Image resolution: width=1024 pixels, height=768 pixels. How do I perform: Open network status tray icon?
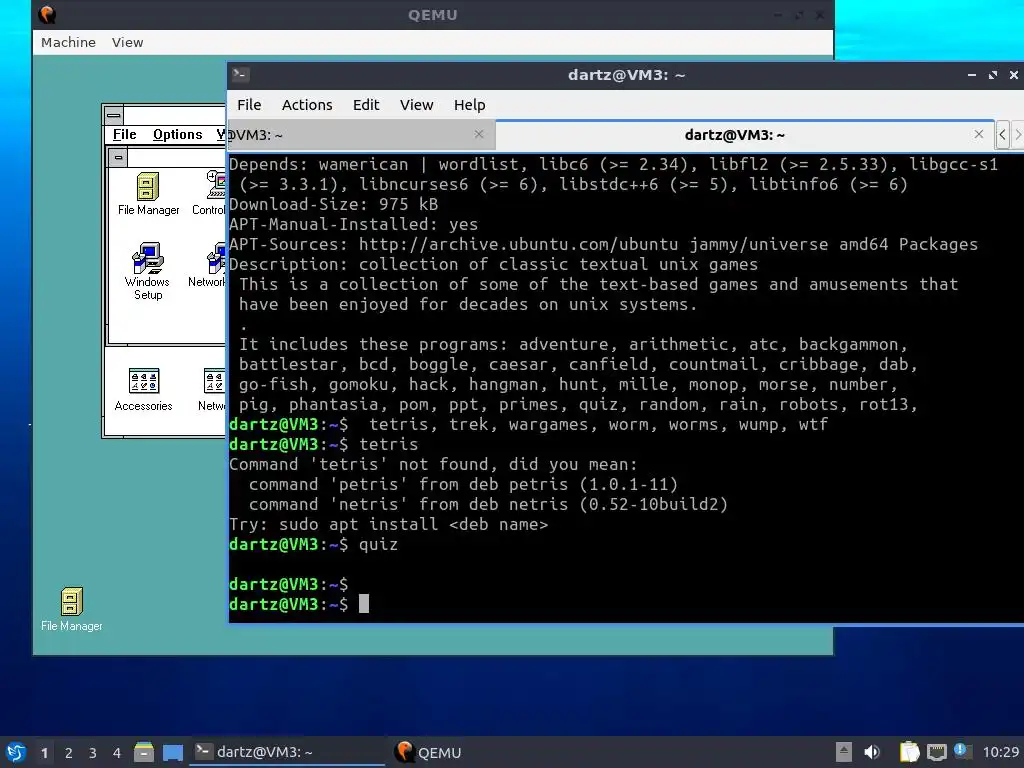point(936,752)
